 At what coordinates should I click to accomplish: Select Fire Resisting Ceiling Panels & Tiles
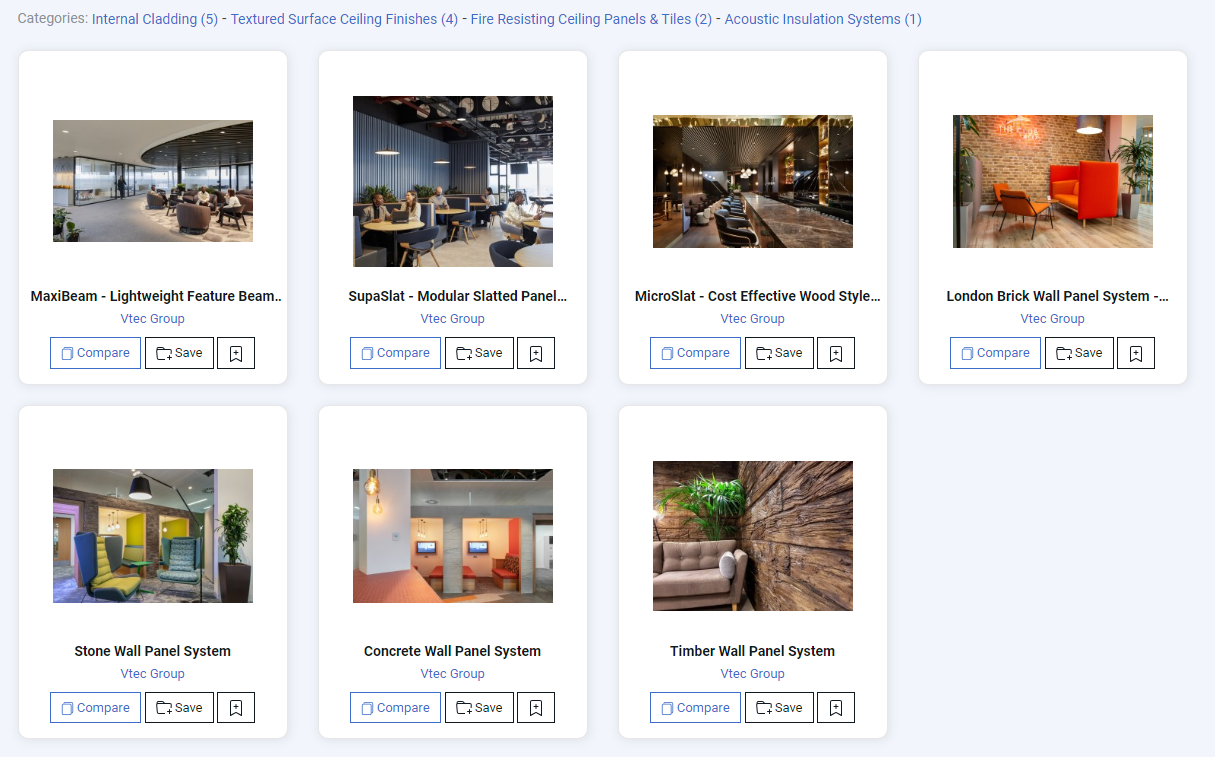pyautogui.click(x=591, y=19)
